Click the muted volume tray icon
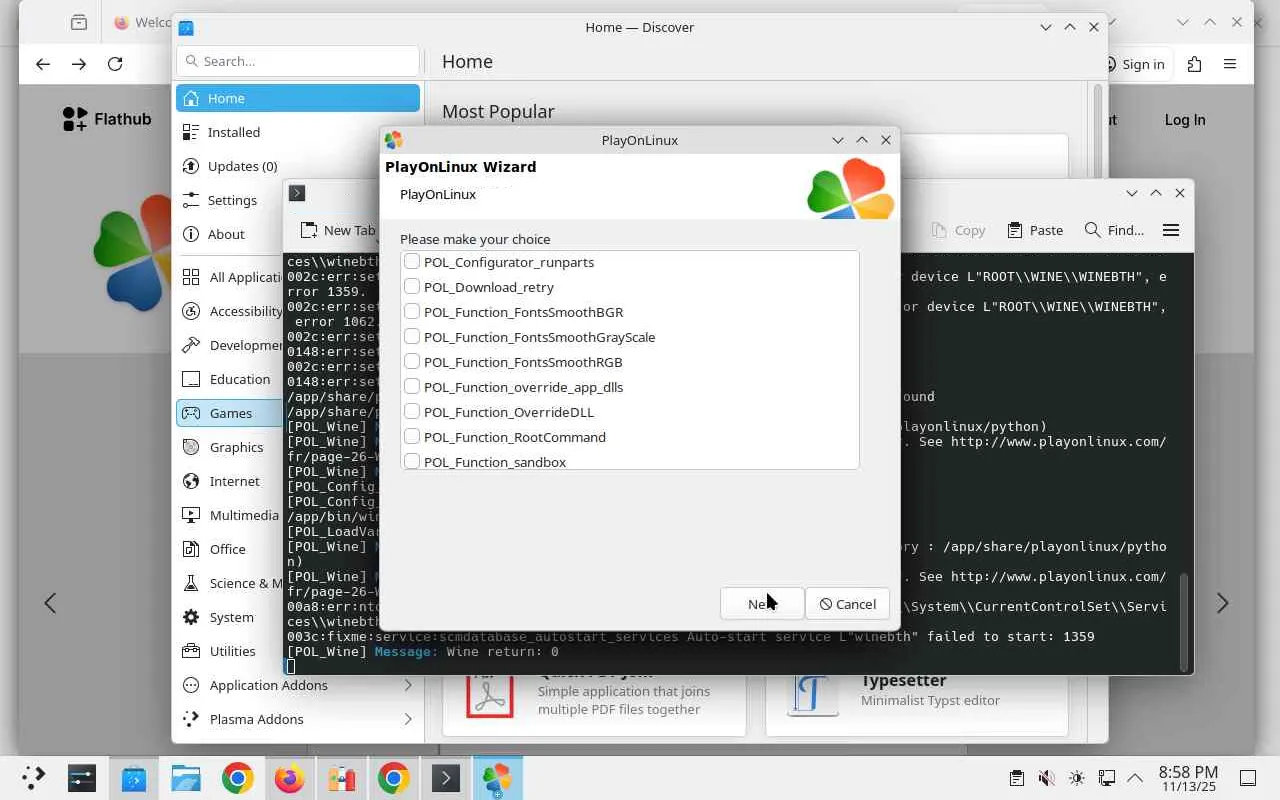The width and height of the screenshot is (1280, 800). click(1046, 778)
